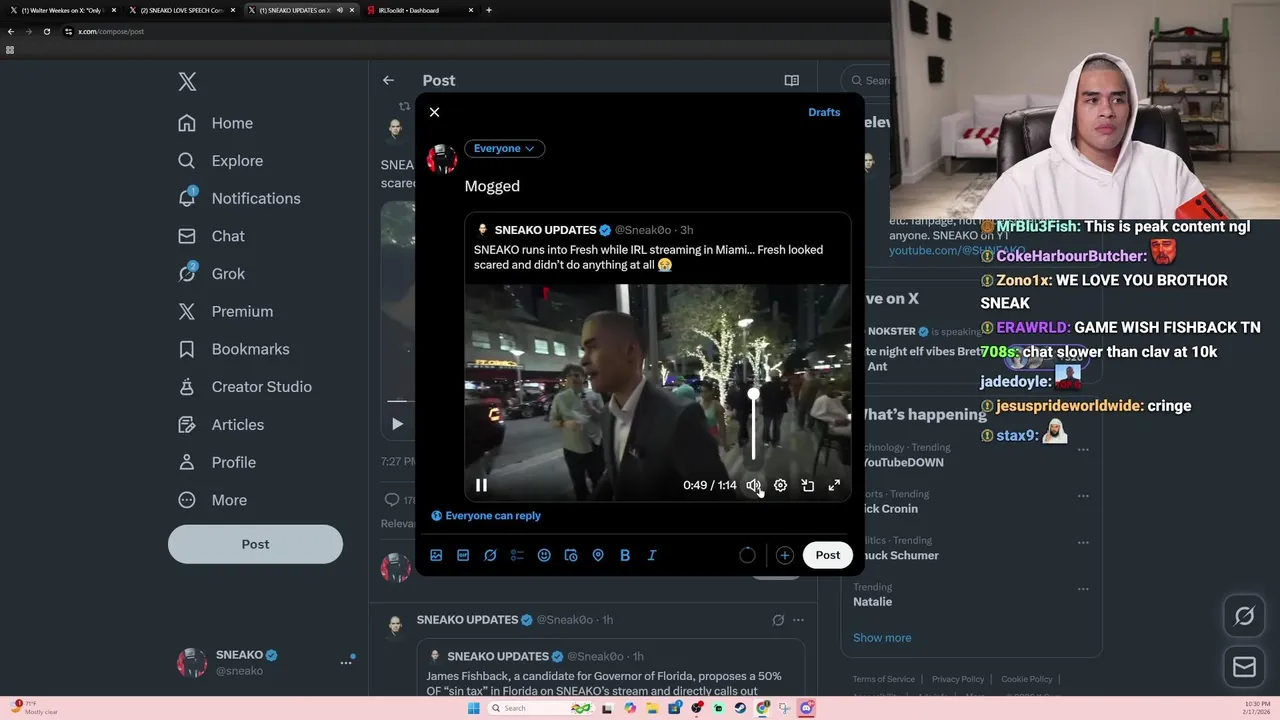
Task: Open more options for Chuck Schumer trend
Action: [x=1083, y=541]
